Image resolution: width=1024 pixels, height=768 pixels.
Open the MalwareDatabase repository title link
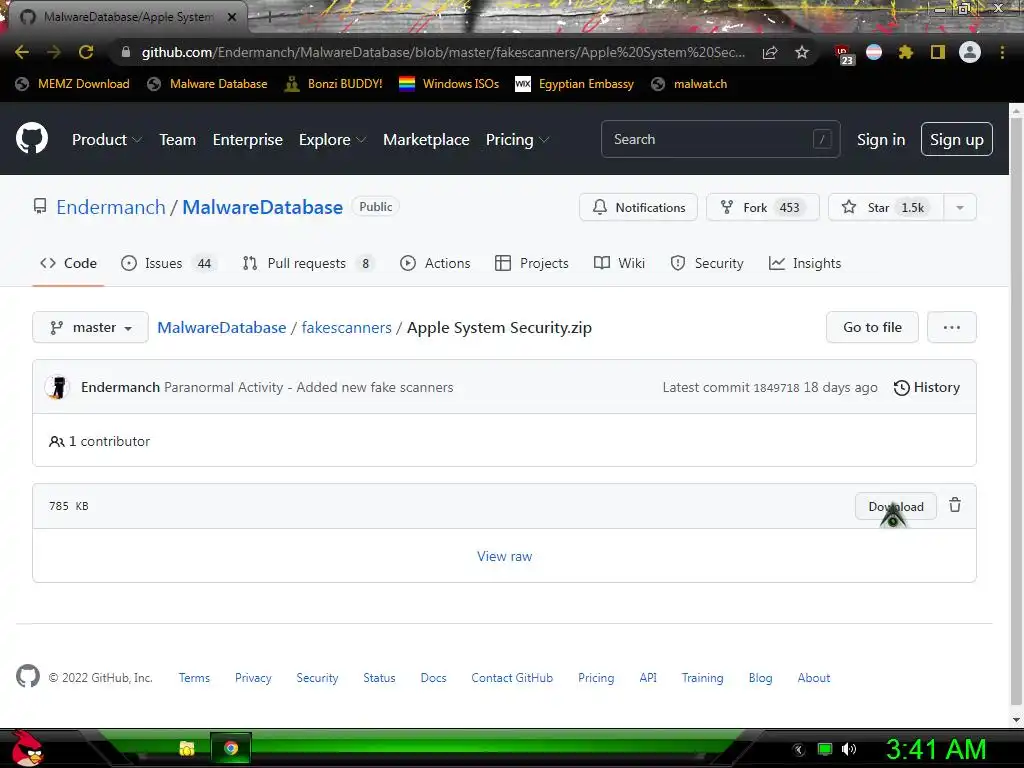[x=263, y=207]
